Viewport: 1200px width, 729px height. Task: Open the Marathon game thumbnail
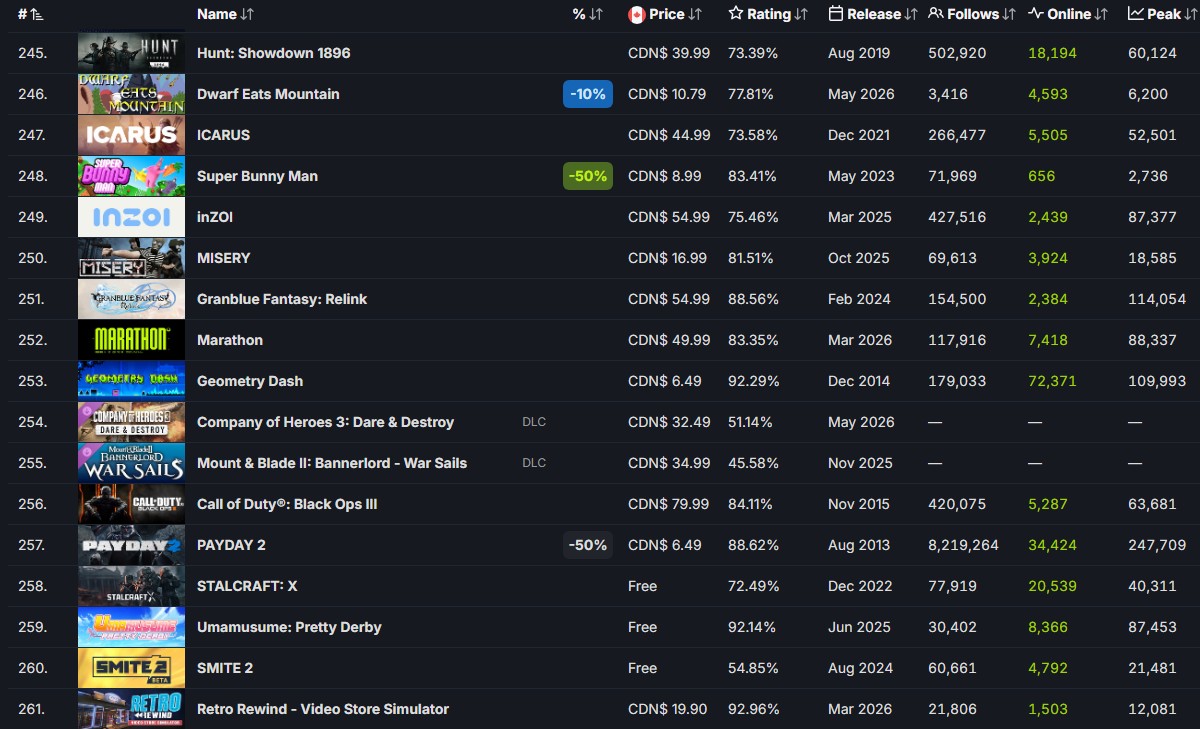click(131, 340)
